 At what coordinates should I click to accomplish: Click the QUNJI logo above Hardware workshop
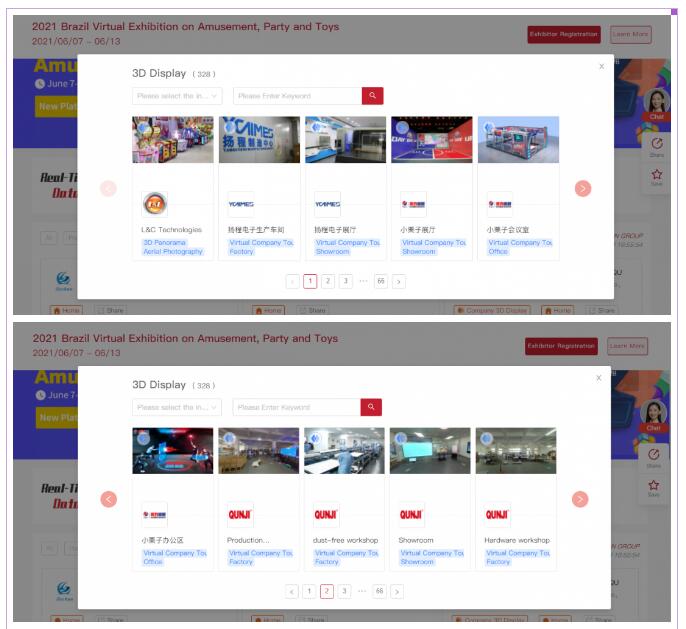(498, 514)
